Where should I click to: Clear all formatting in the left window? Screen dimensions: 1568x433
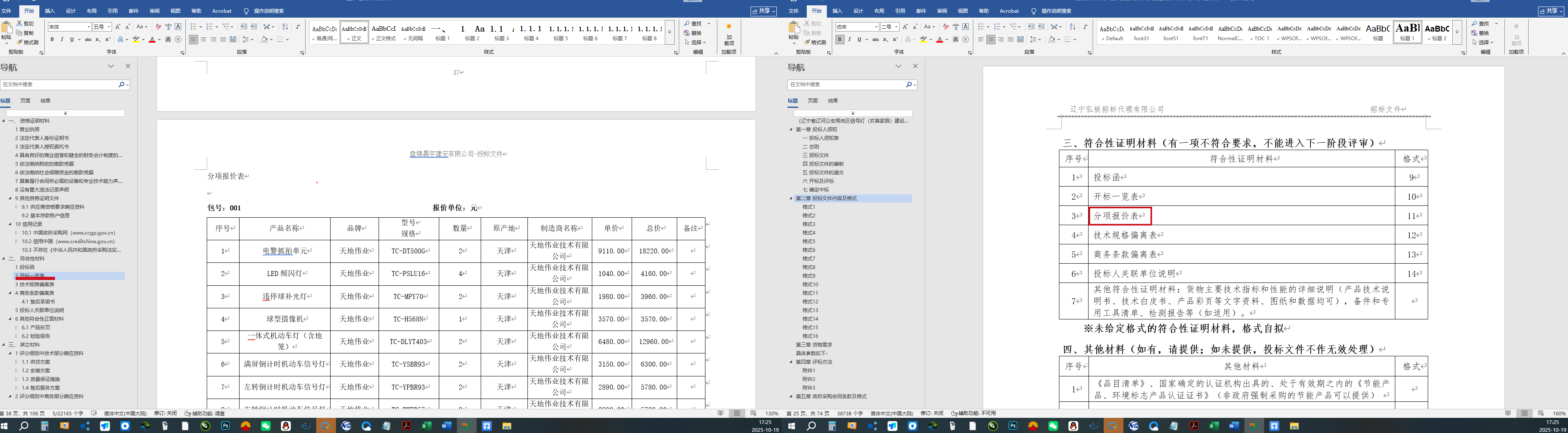tap(158, 27)
